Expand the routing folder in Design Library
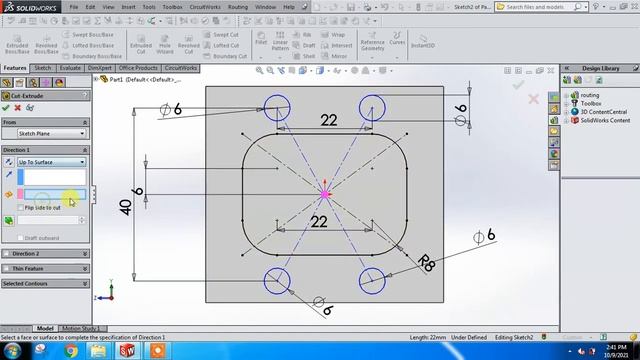640x360 pixels. pyautogui.click(x=566, y=95)
